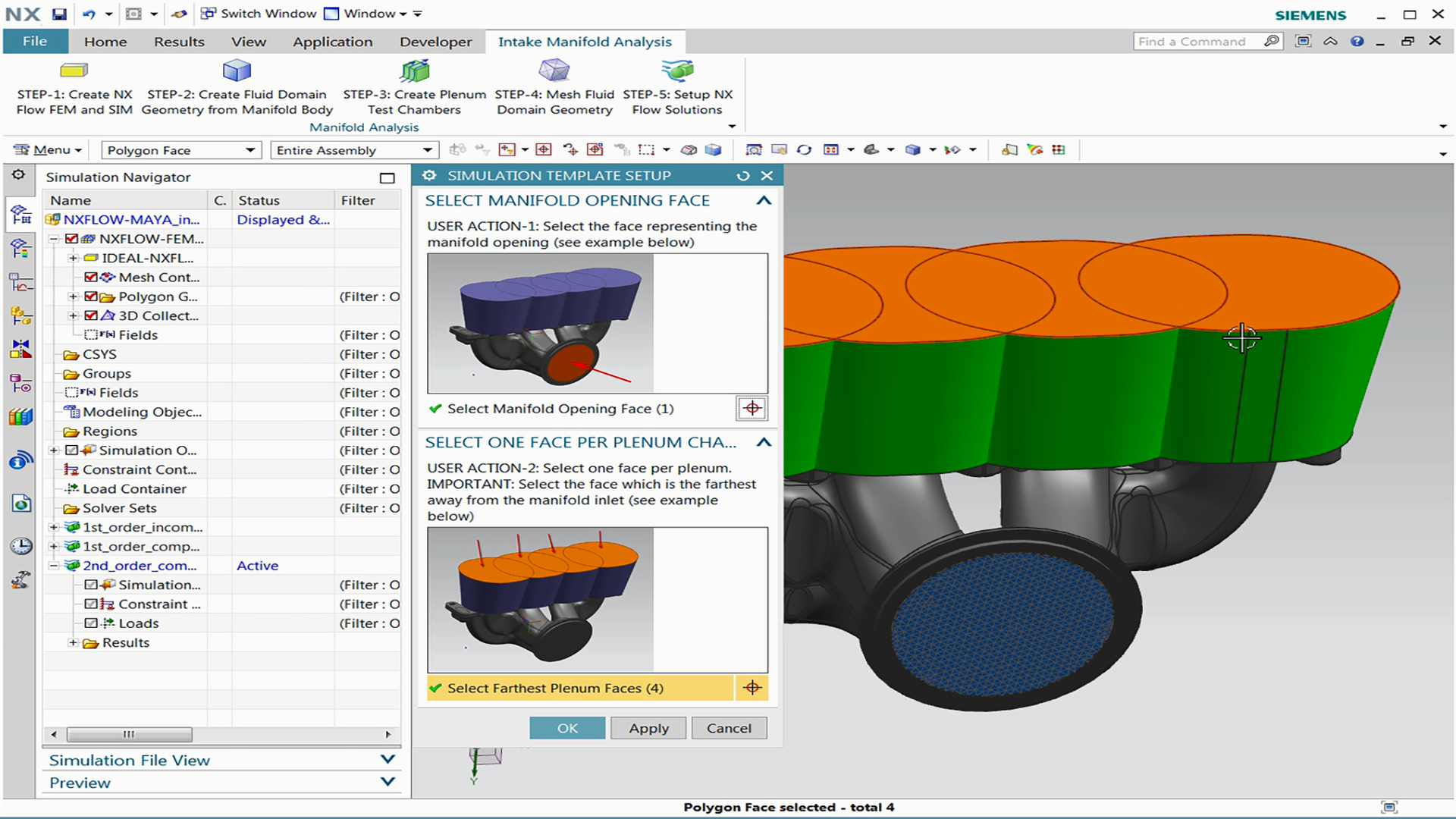Open the File menu
The width and height of the screenshot is (1456, 819).
click(35, 42)
